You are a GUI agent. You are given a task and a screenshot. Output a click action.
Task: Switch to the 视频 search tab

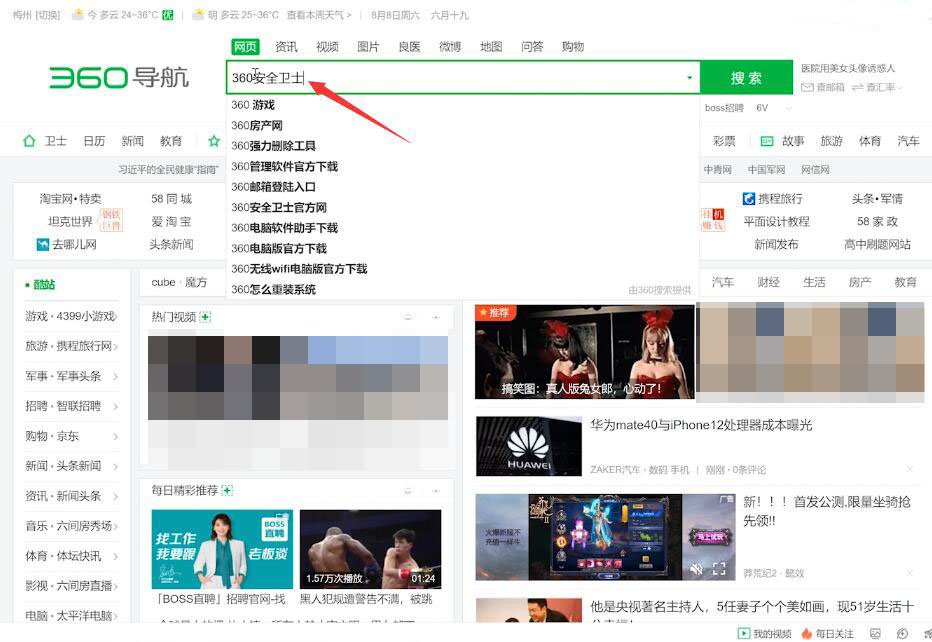(328, 46)
